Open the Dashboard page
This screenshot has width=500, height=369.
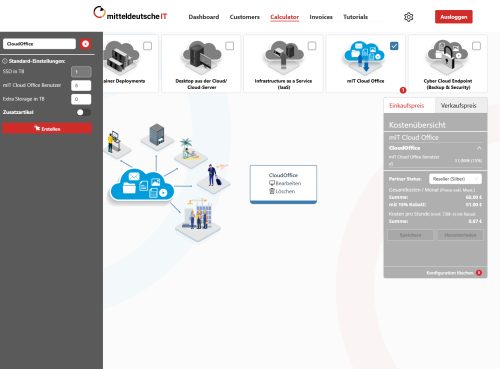click(x=204, y=17)
